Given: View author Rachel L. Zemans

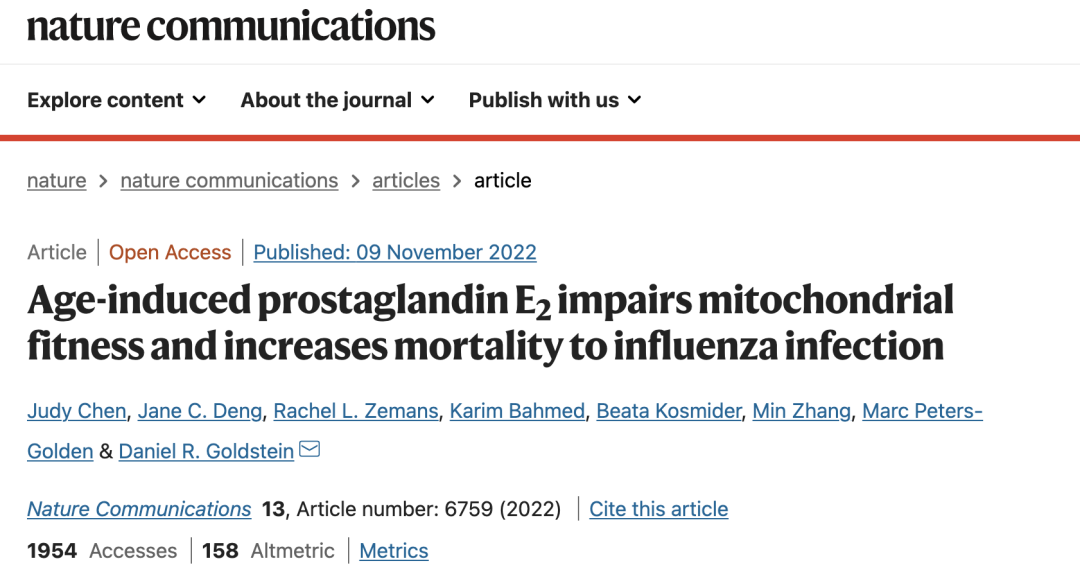Looking at the screenshot, I should 355,411.
